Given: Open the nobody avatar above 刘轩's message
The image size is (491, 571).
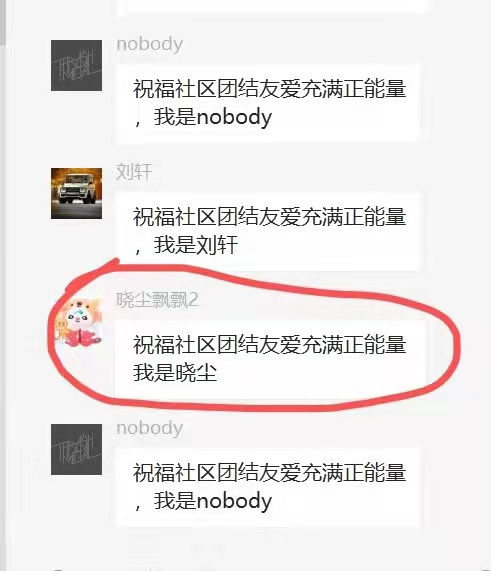Looking at the screenshot, I should point(76,66).
